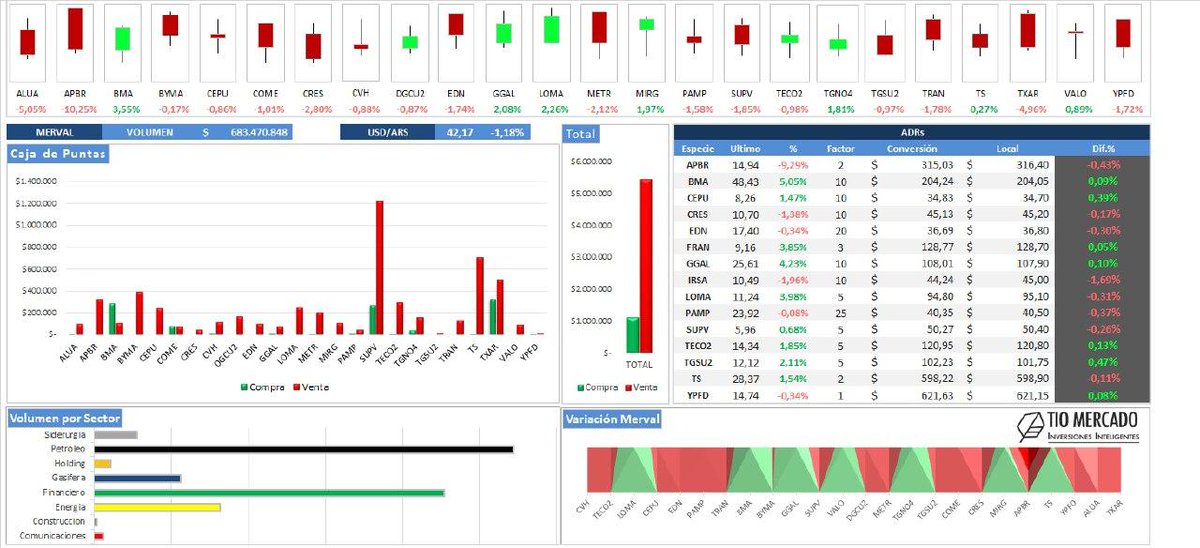This screenshot has height=548, width=1200.
Task: Open the BMA green candlestick chart
Action: click(122, 43)
